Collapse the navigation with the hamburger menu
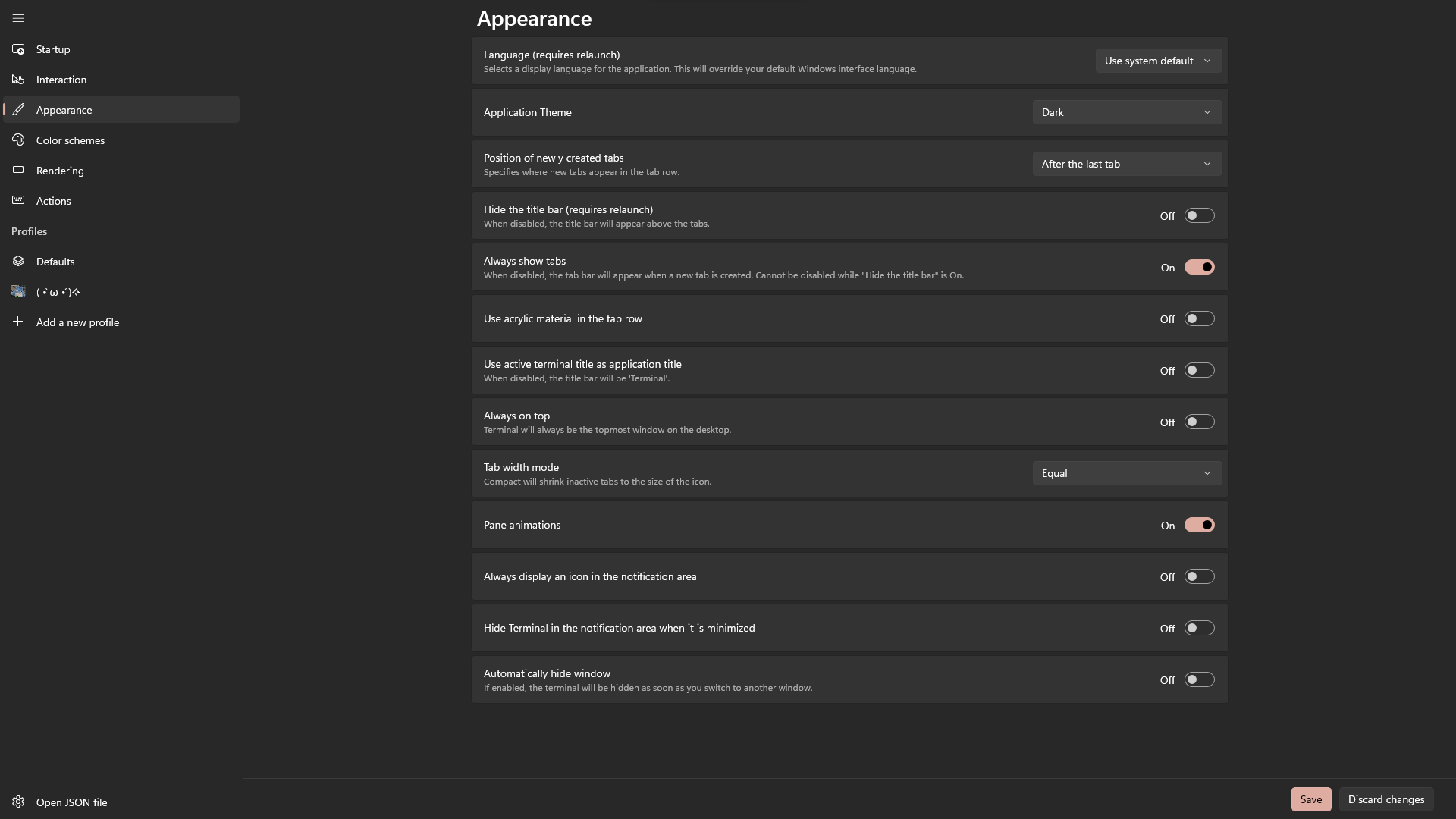This screenshot has height=819, width=1456. coord(18,18)
